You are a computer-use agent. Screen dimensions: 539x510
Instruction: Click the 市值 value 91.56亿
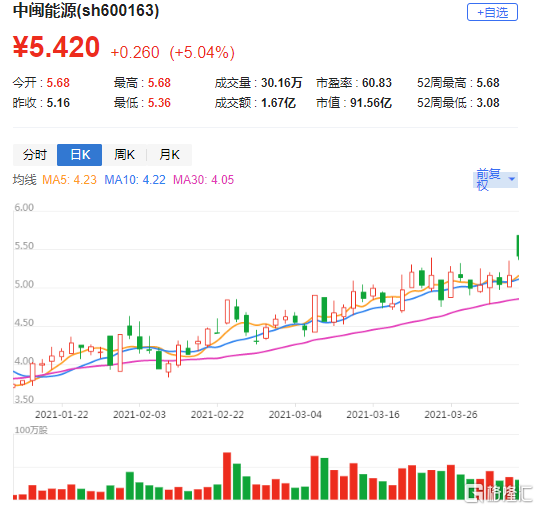371,103
